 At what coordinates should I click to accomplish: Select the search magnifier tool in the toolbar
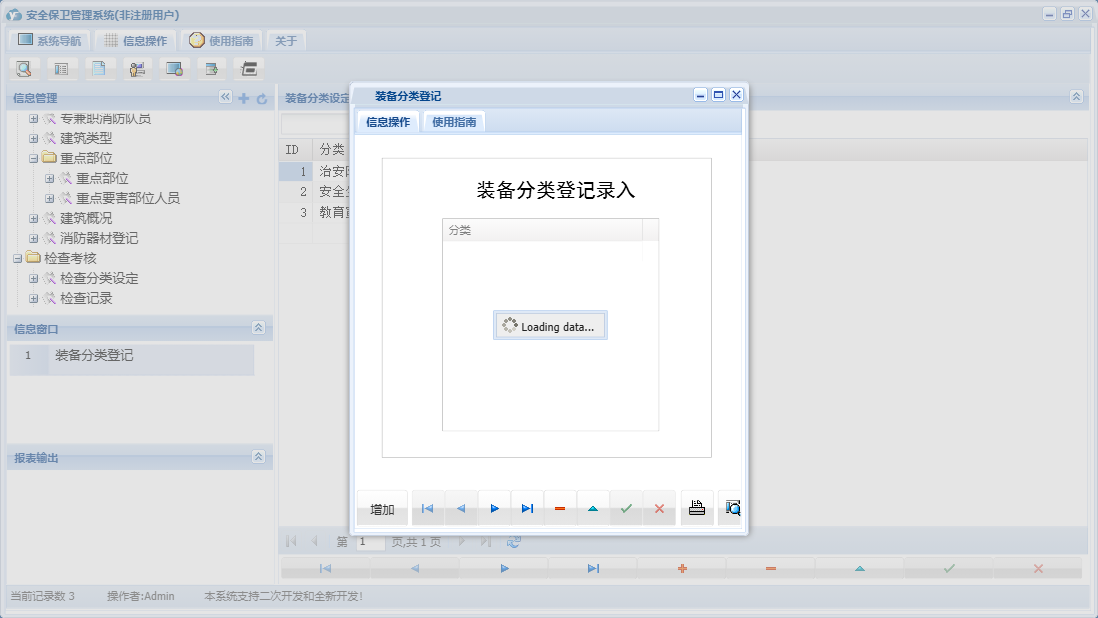[23, 68]
